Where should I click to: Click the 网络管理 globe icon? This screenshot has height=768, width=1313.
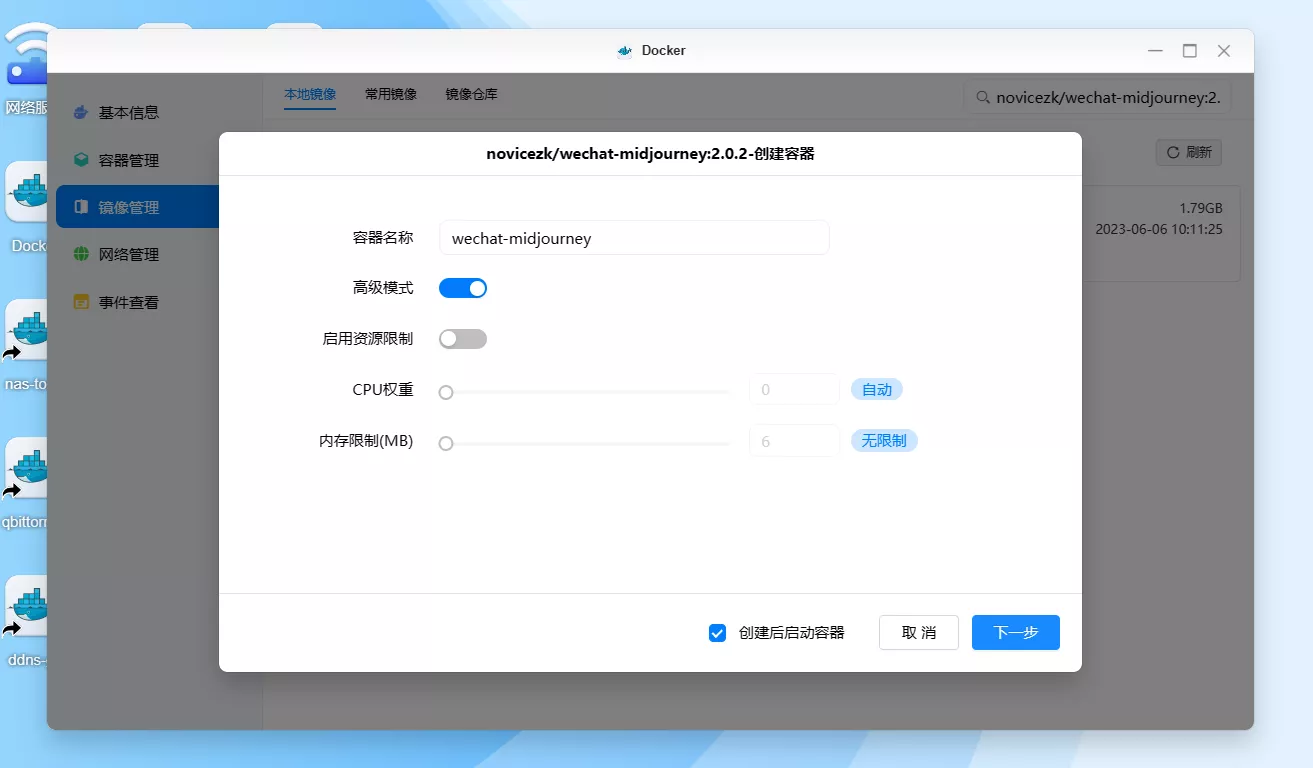click(x=81, y=255)
